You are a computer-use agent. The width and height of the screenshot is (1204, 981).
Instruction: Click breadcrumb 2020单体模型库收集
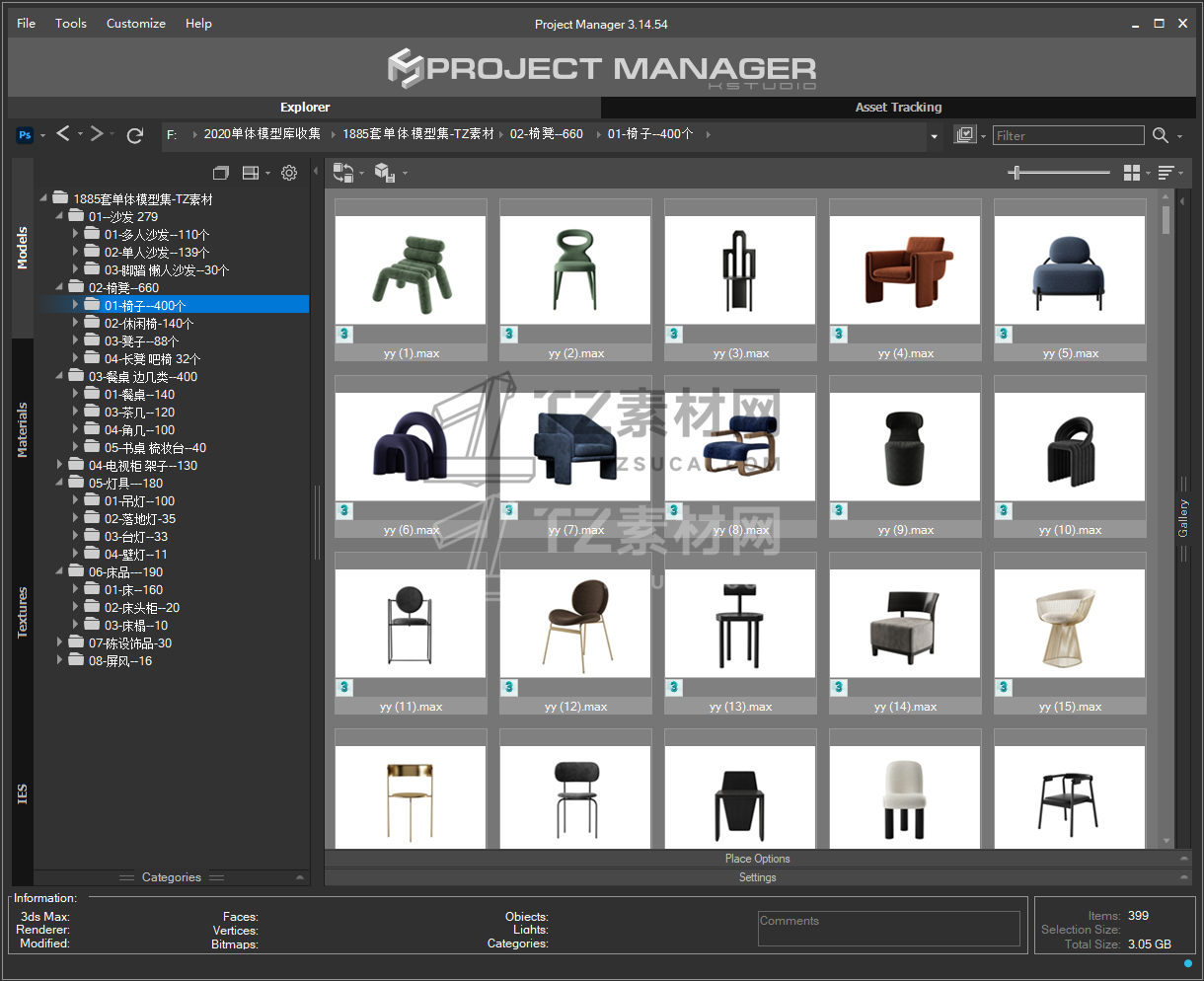click(x=263, y=134)
